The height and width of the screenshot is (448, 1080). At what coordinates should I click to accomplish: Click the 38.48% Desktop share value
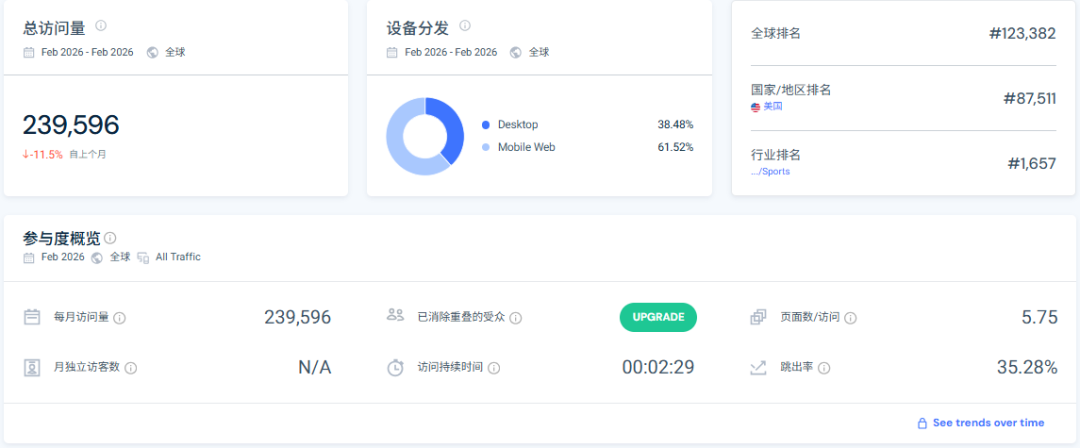pyautogui.click(x=675, y=125)
